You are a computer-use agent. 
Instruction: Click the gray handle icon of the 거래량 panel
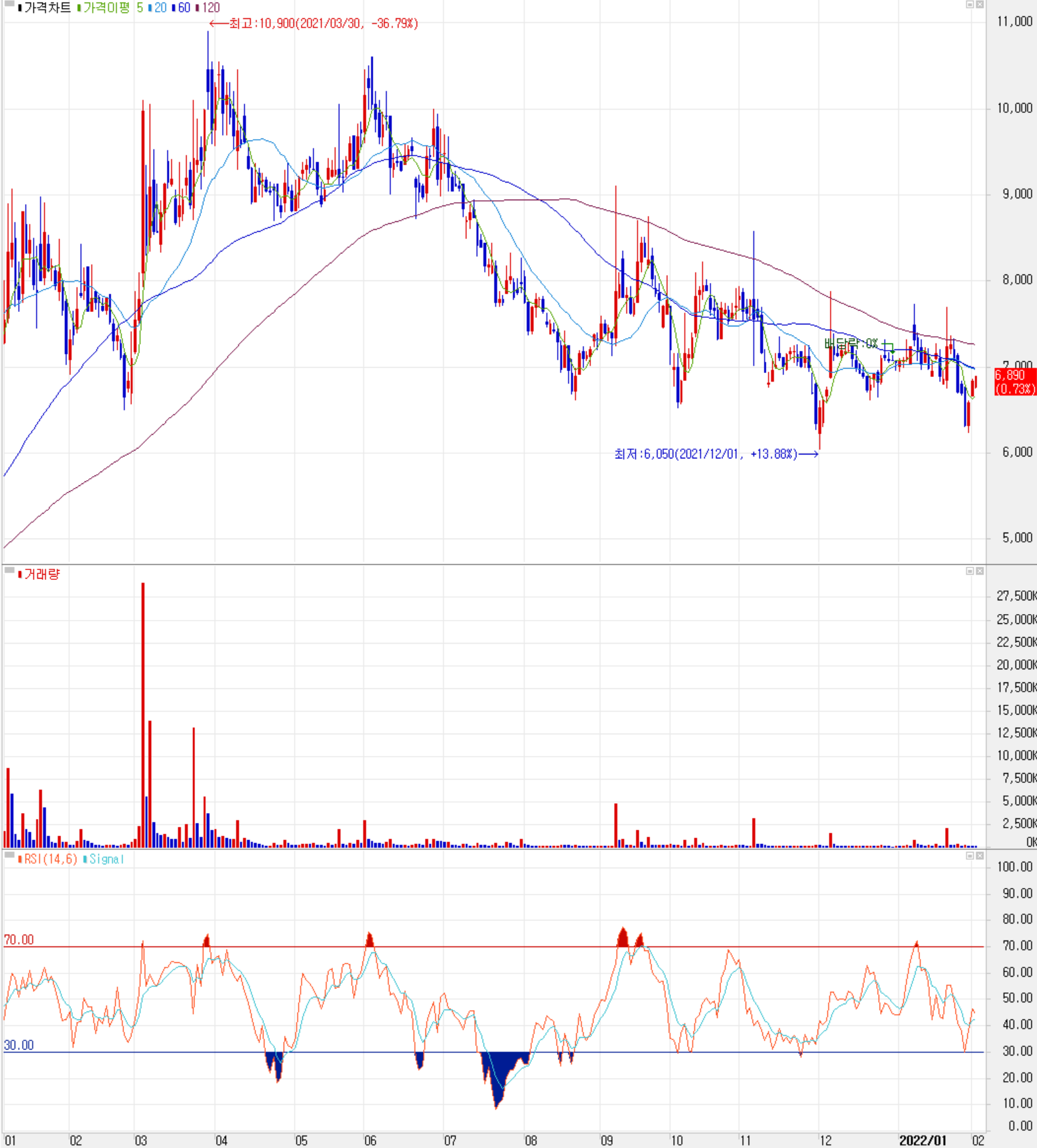(9, 570)
